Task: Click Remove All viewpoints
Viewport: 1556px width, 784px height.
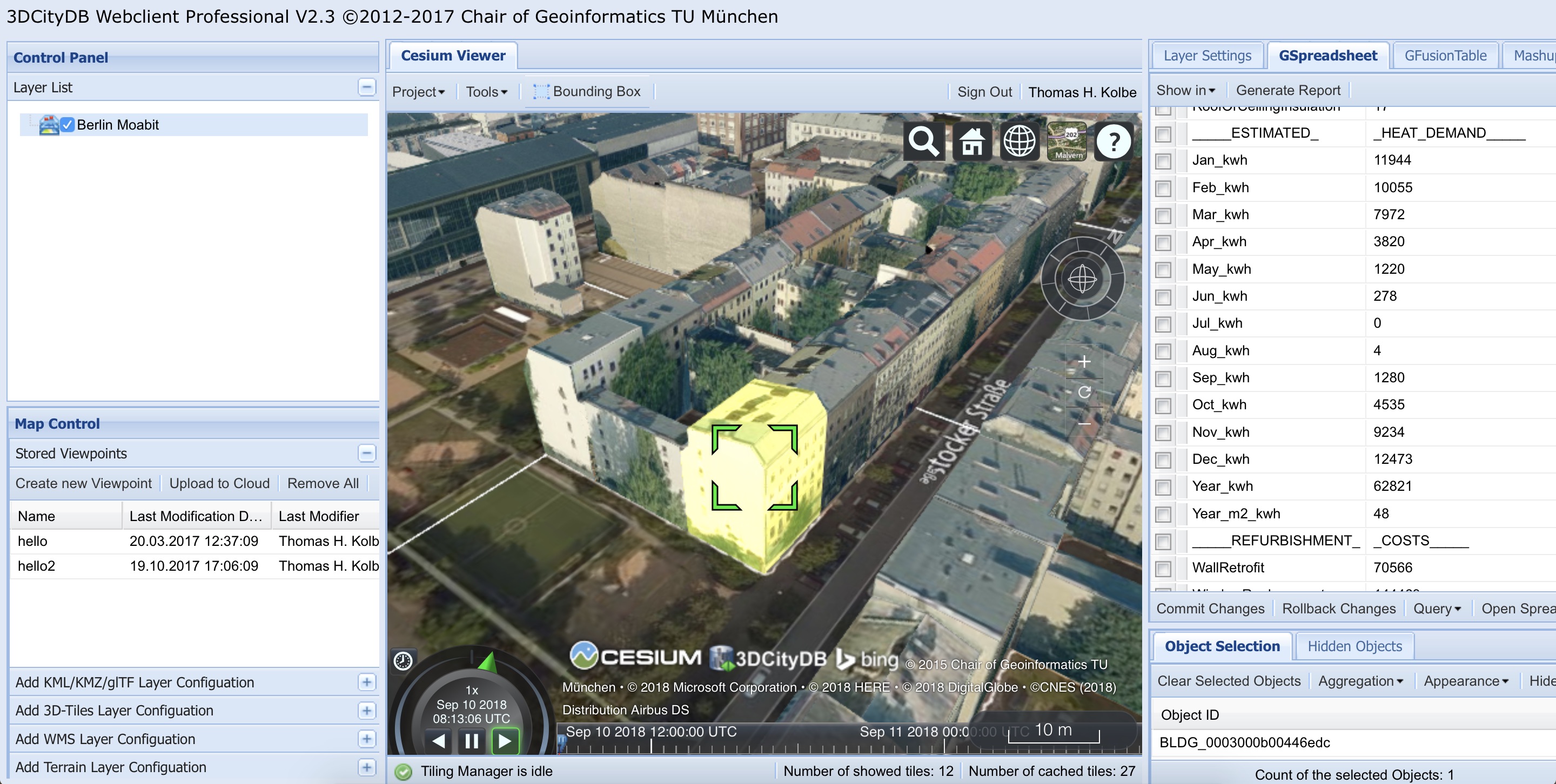Action: click(323, 483)
